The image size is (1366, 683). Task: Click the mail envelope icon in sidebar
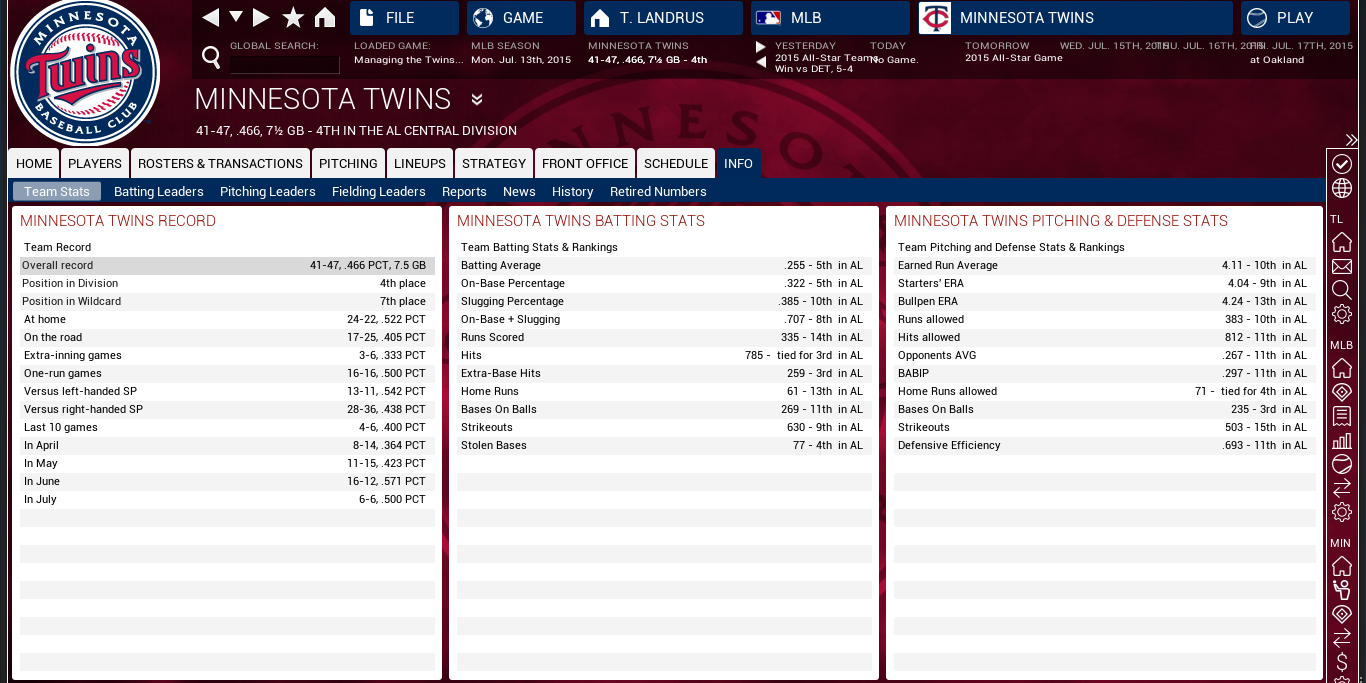click(1342, 267)
